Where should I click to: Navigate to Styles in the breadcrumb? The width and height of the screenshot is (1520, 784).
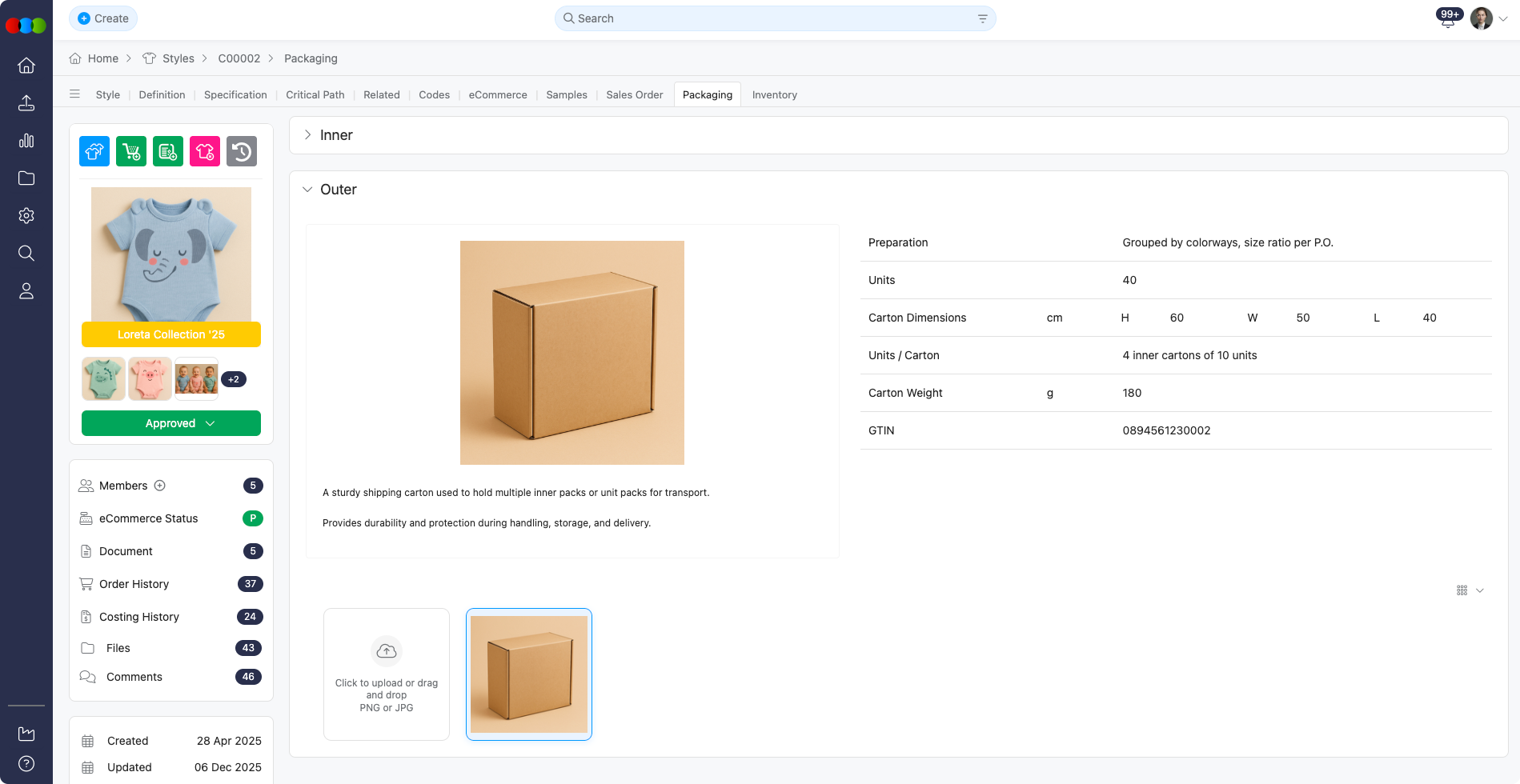click(178, 58)
